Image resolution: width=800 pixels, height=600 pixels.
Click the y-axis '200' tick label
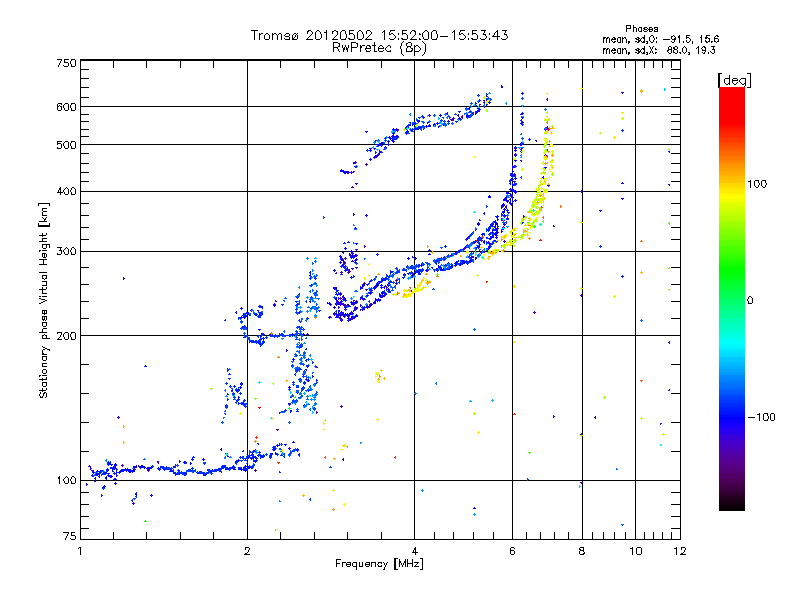tap(66, 336)
